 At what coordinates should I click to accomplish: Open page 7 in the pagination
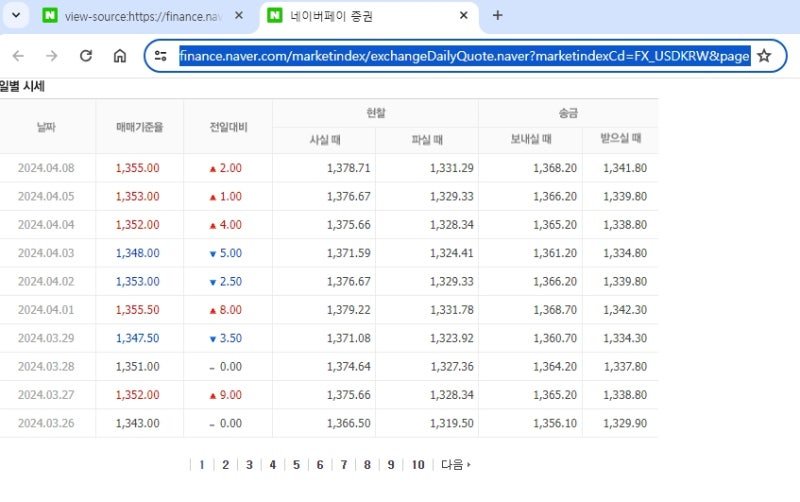(x=344, y=465)
